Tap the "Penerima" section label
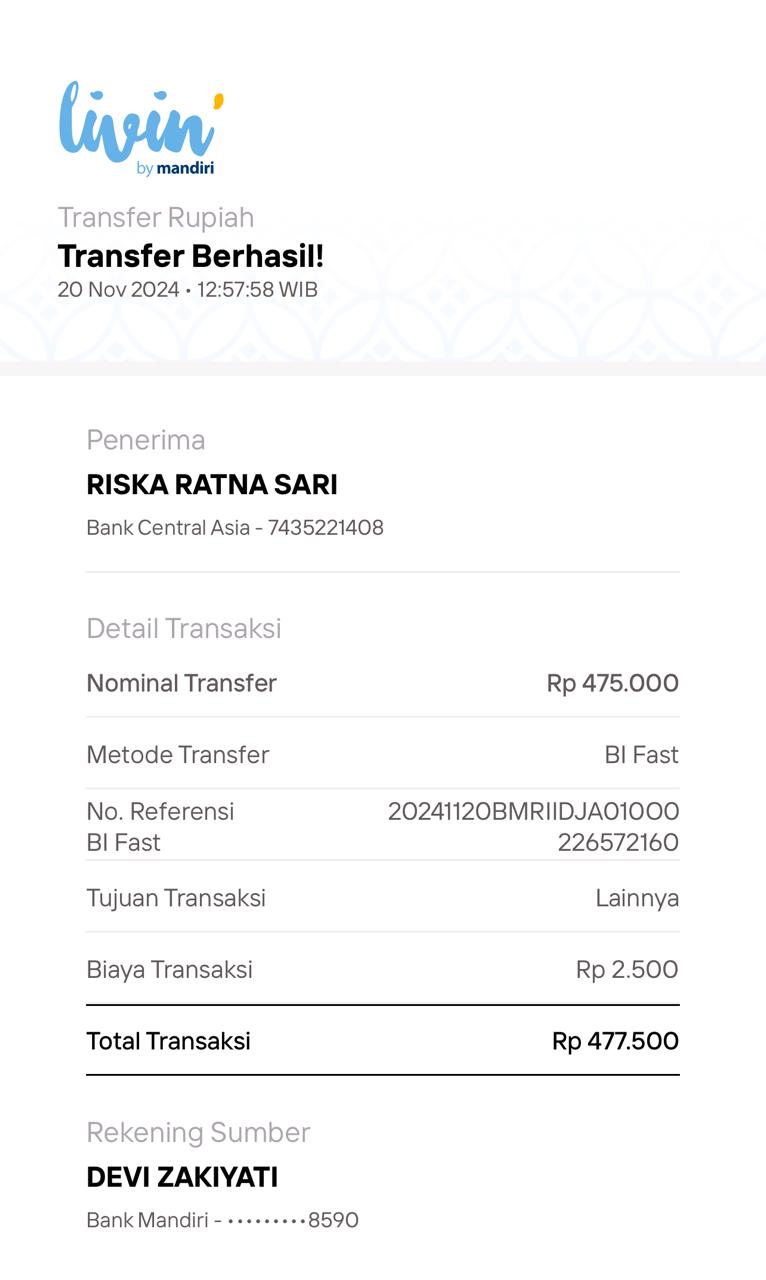This screenshot has width=766, height=1280. (146, 440)
